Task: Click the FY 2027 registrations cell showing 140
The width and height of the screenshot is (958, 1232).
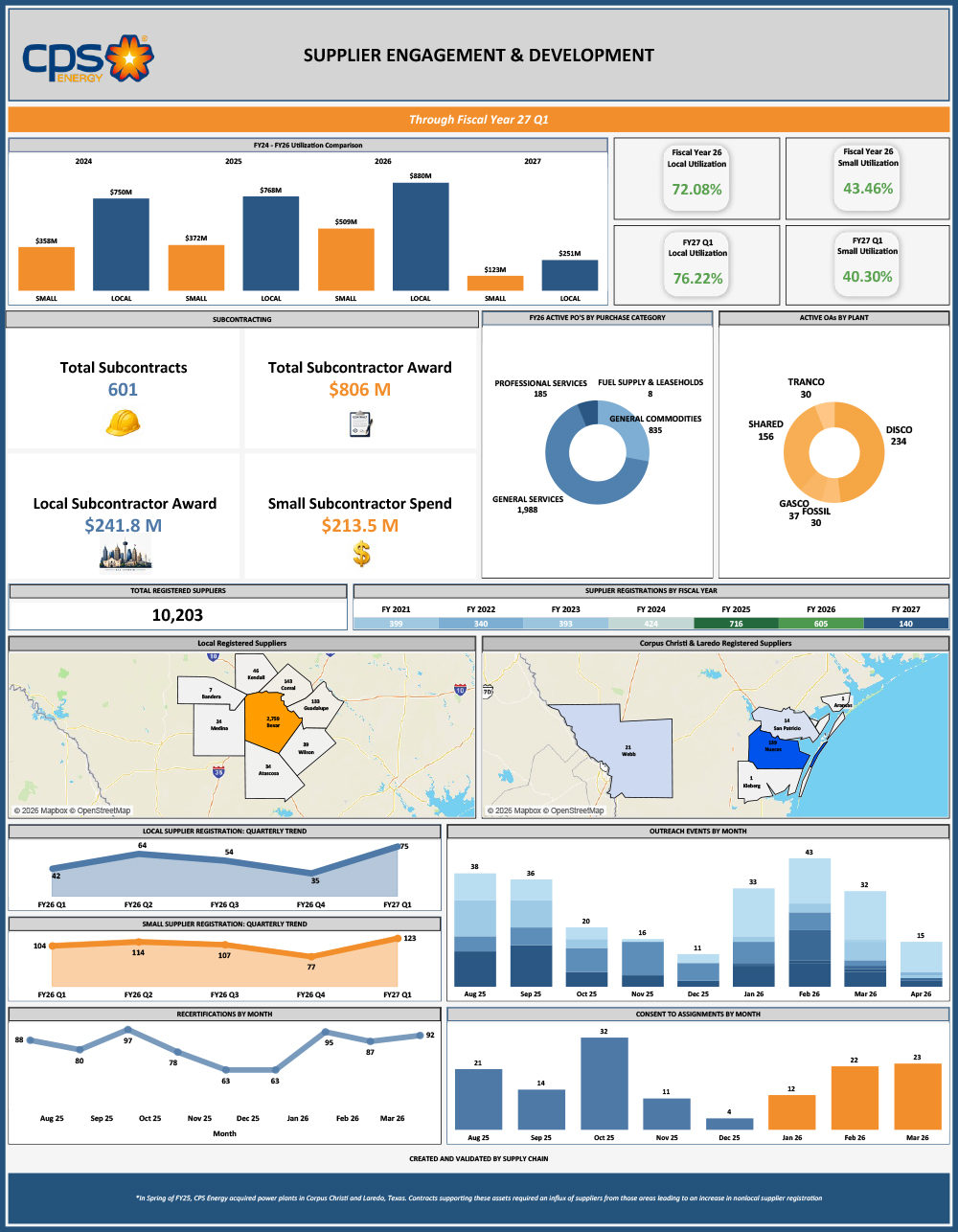Action: point(906,624)
